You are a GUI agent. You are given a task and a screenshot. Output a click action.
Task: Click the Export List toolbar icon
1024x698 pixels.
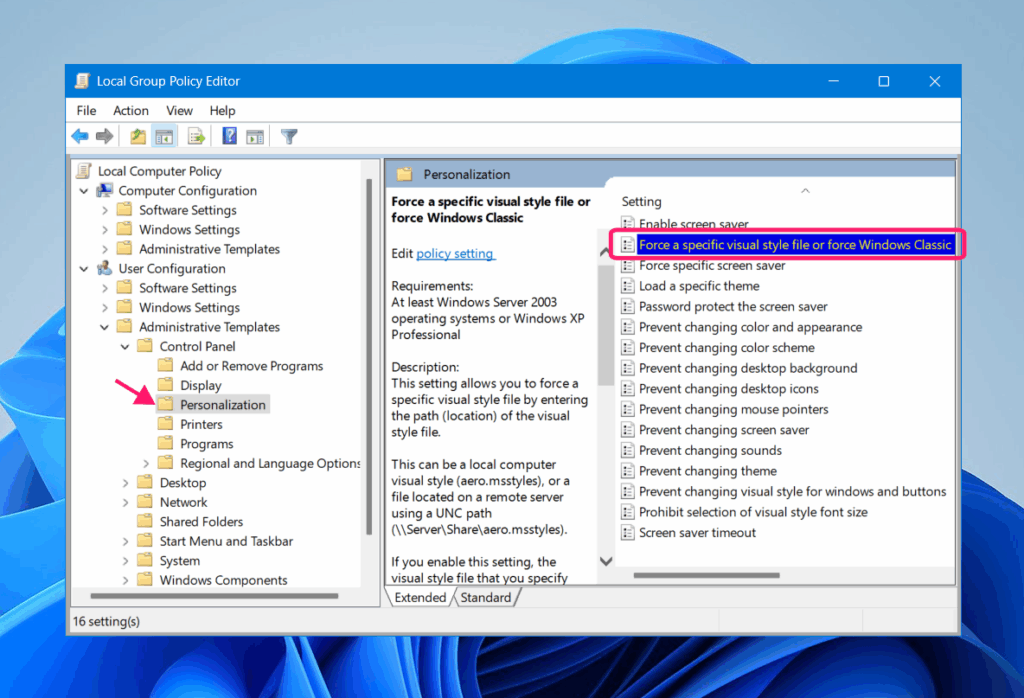[196, 136]
